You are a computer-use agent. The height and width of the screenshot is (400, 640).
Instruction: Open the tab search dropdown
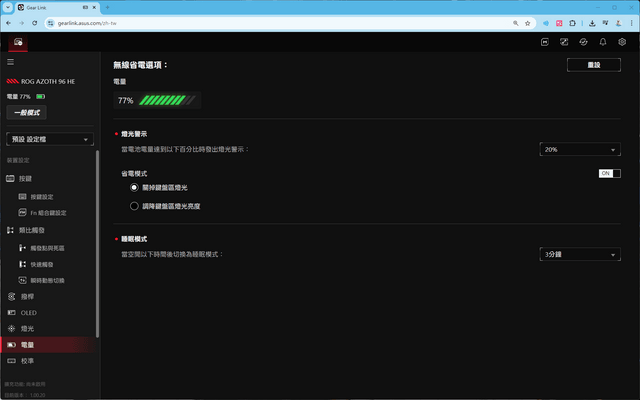7,7
